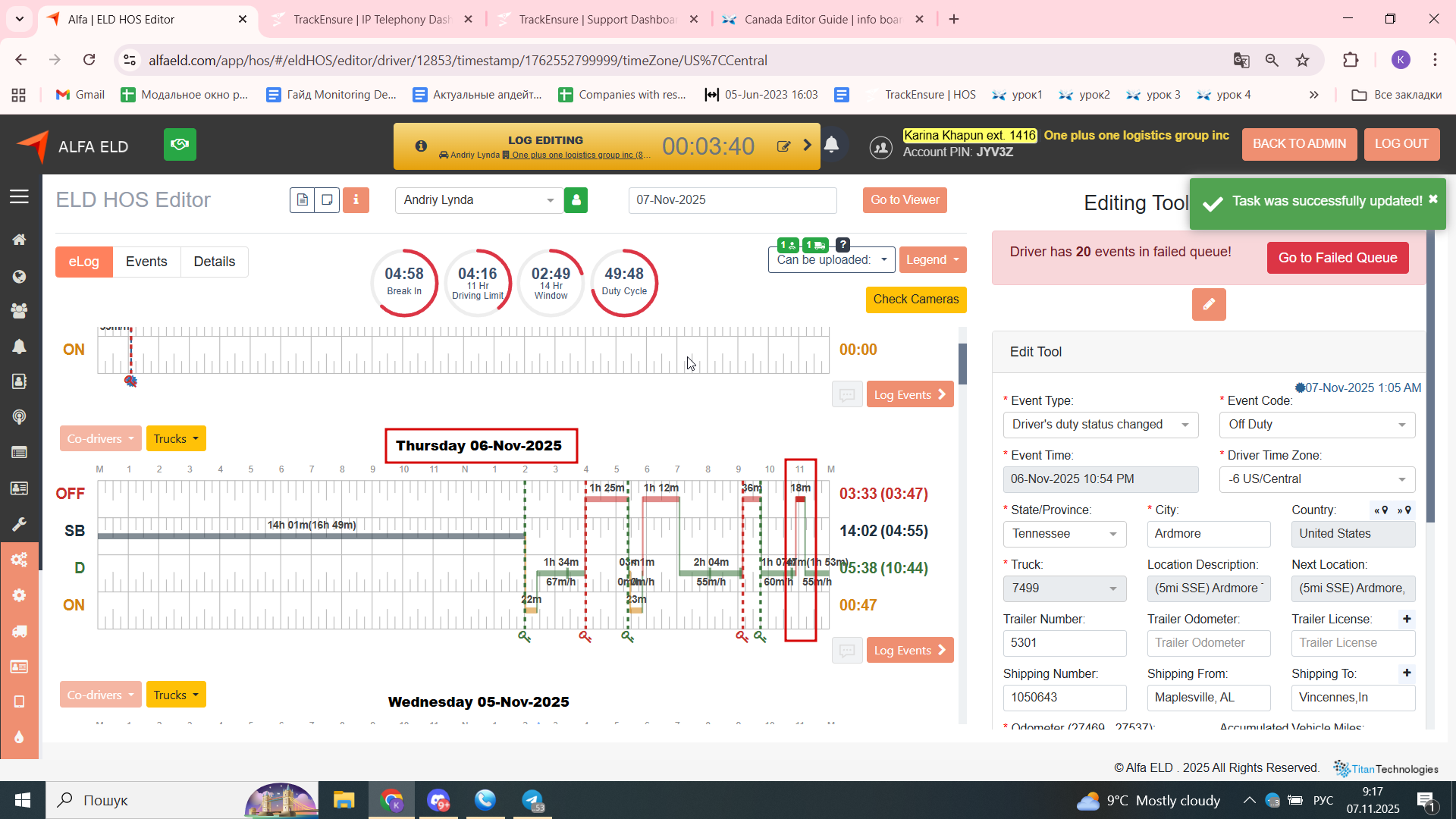Expand the Event Code Off Duty dropdown
Image resolution: width=1456 pixels, height=819 pixels.
pyautogui.click(x=1316, y=425)
